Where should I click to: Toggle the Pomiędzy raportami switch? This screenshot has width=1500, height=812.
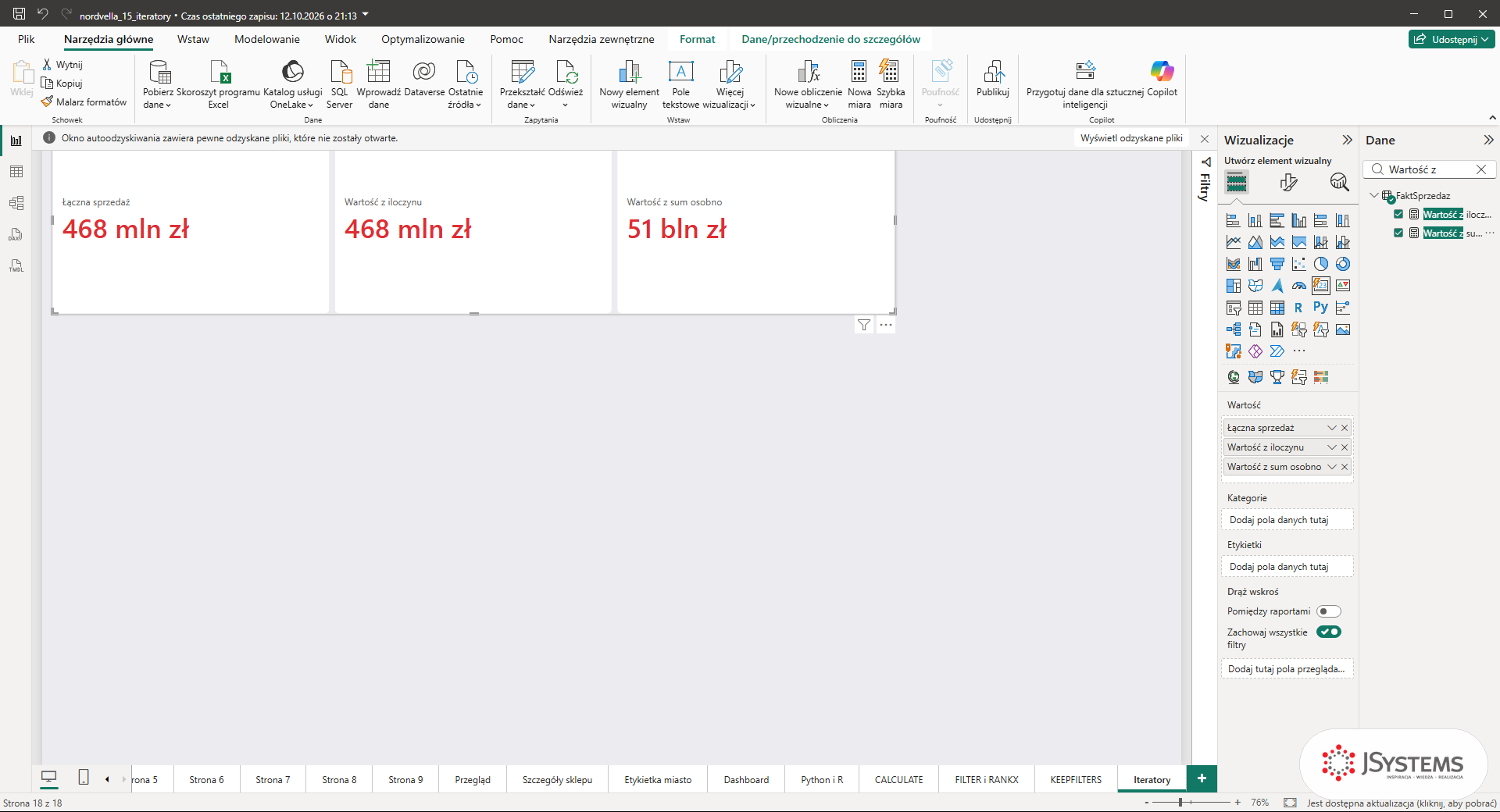click(1328, 611)
